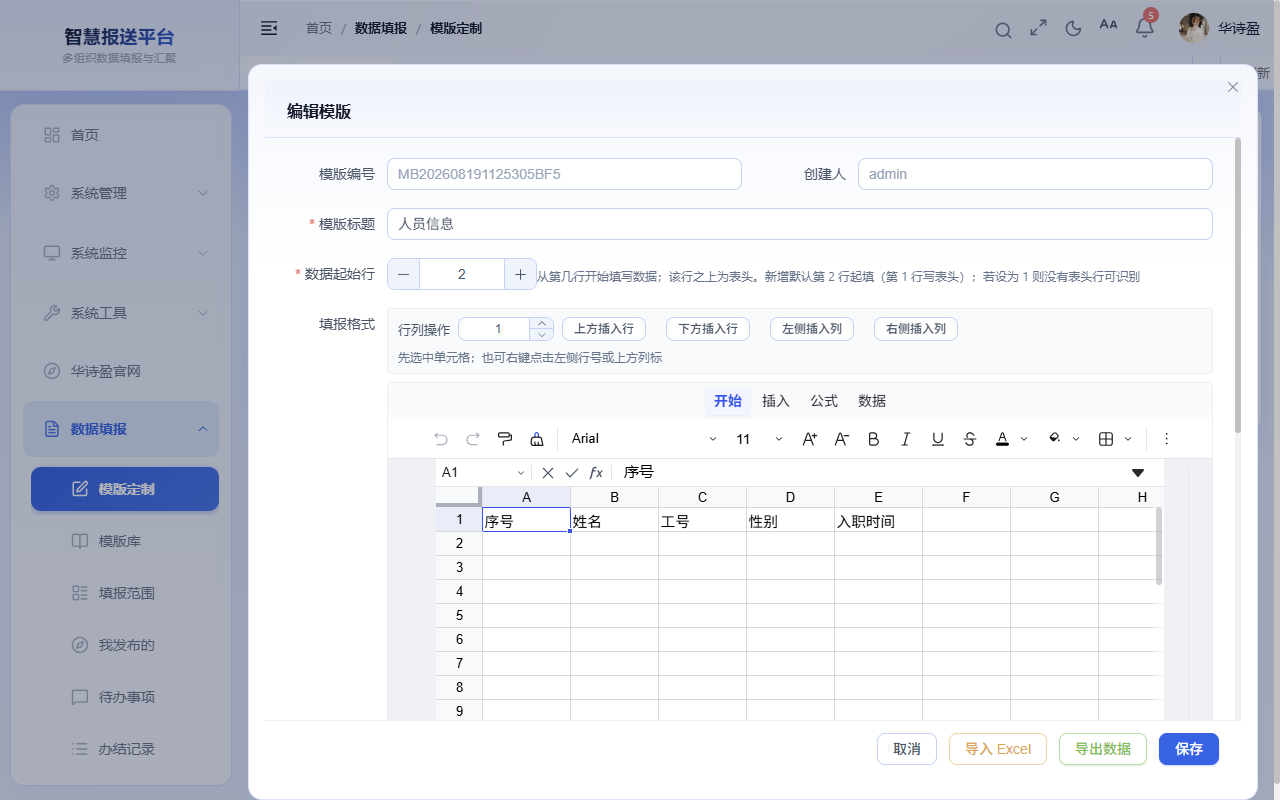Screen dimensions: 1280x800
Task: Switch to the 开始 tab
Action: 728,401
